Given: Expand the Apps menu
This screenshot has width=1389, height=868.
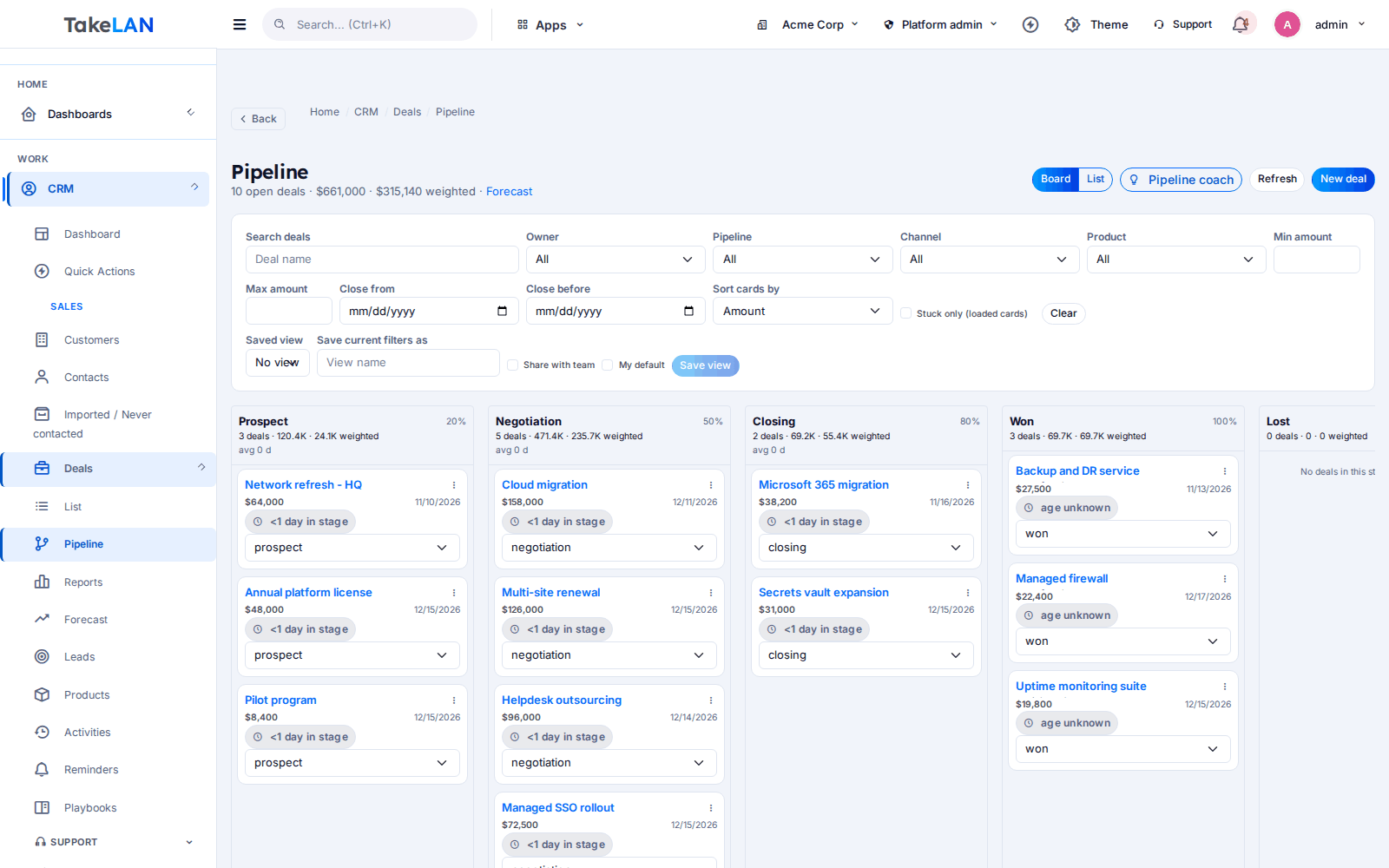Looking at the screenshot, I should pos(550,24).
